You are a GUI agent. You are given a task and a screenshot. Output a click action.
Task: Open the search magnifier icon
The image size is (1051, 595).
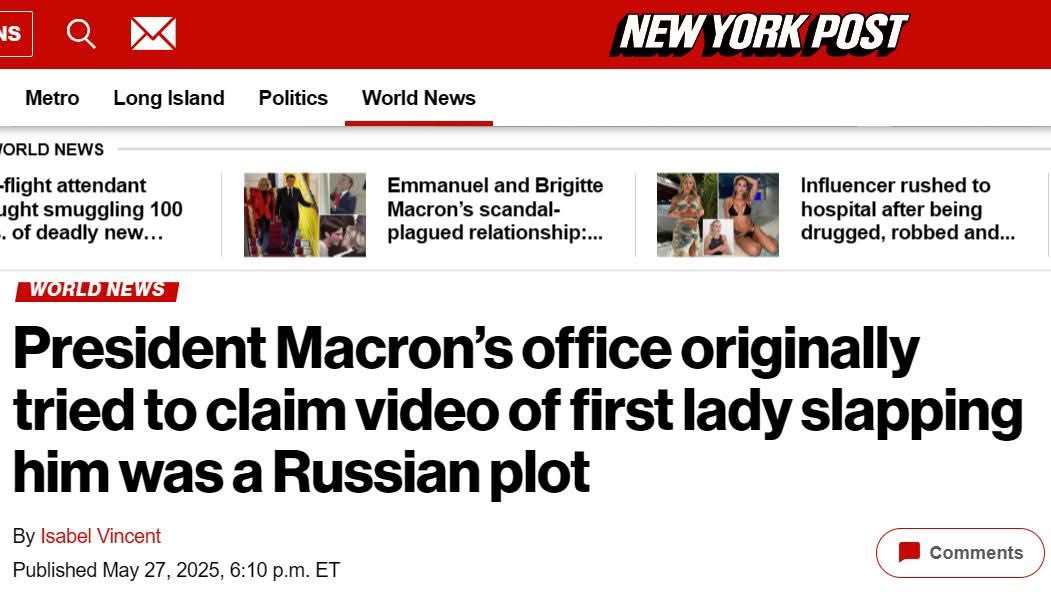tap(81, 34)
